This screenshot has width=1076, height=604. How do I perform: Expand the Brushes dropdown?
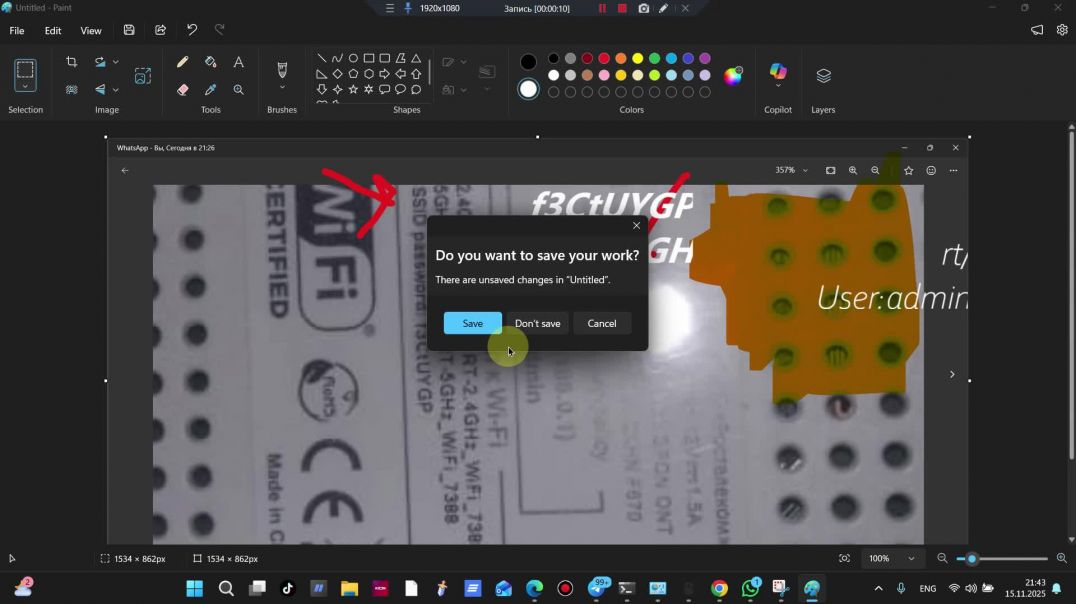[282, 88]
